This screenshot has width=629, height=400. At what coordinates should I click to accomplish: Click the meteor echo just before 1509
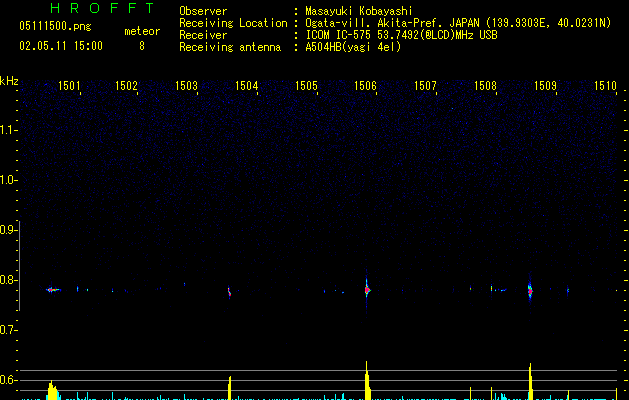[530, 290]
